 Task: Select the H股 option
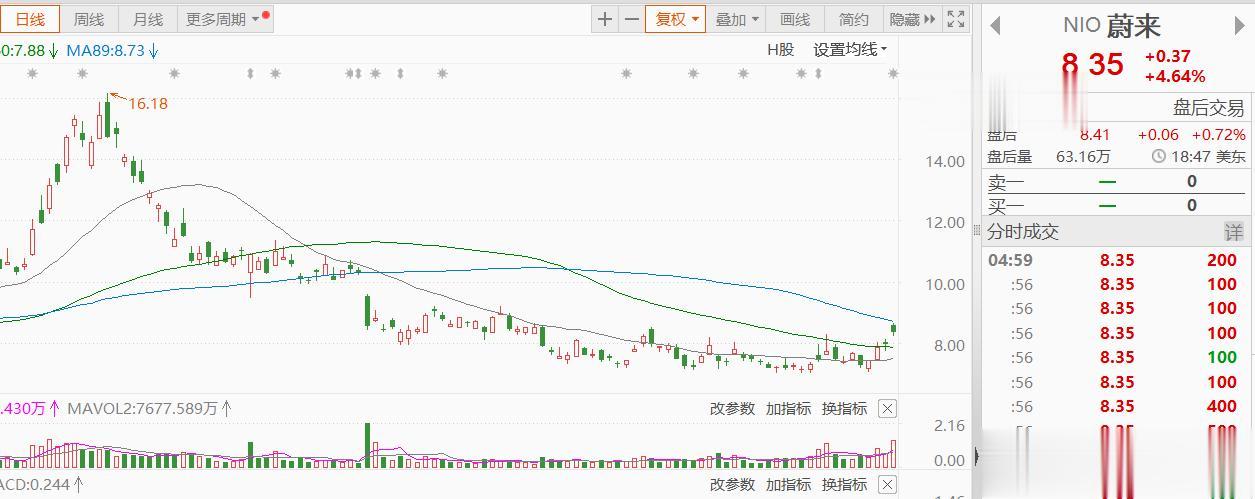click(x=780, y=49)
